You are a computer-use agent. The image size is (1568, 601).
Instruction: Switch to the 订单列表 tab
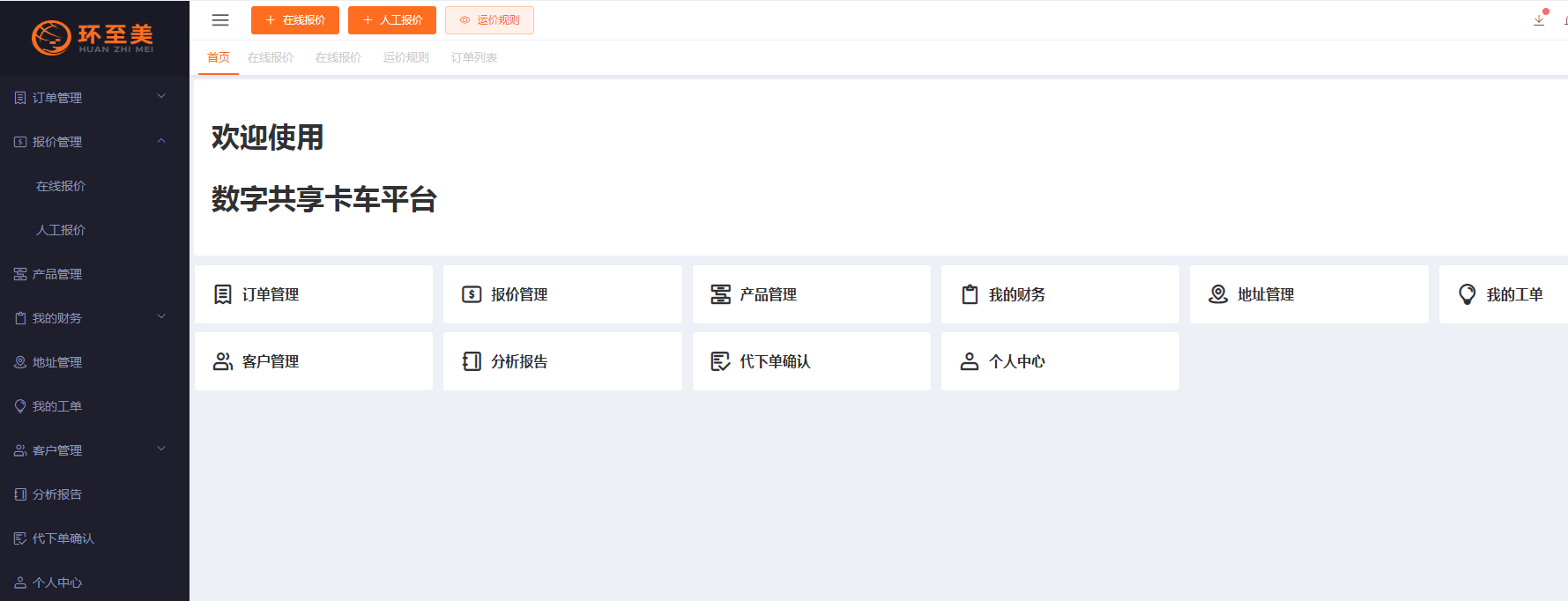pos(474,57)
